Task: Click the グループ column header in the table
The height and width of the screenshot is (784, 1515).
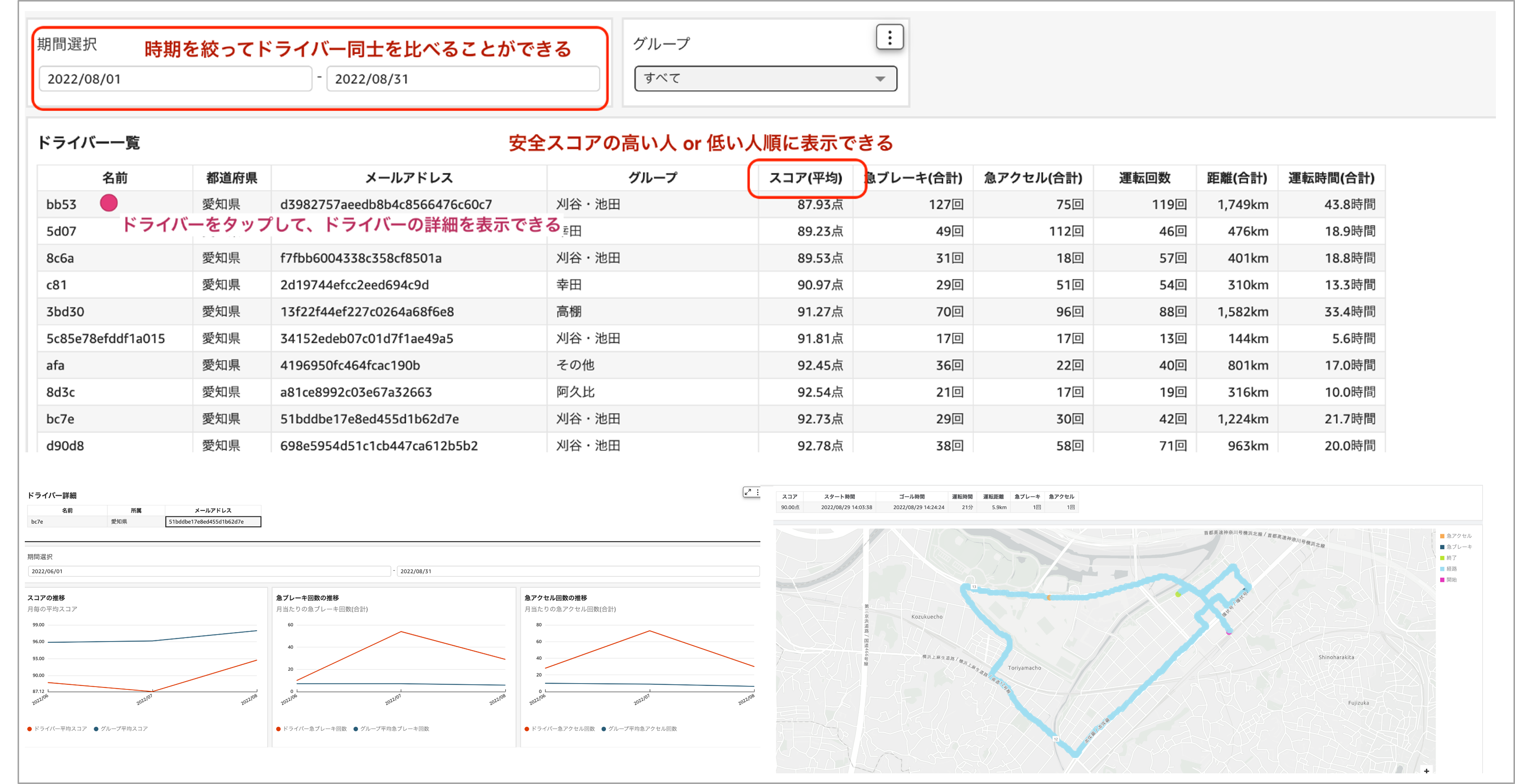Action: tap(652, 177)
